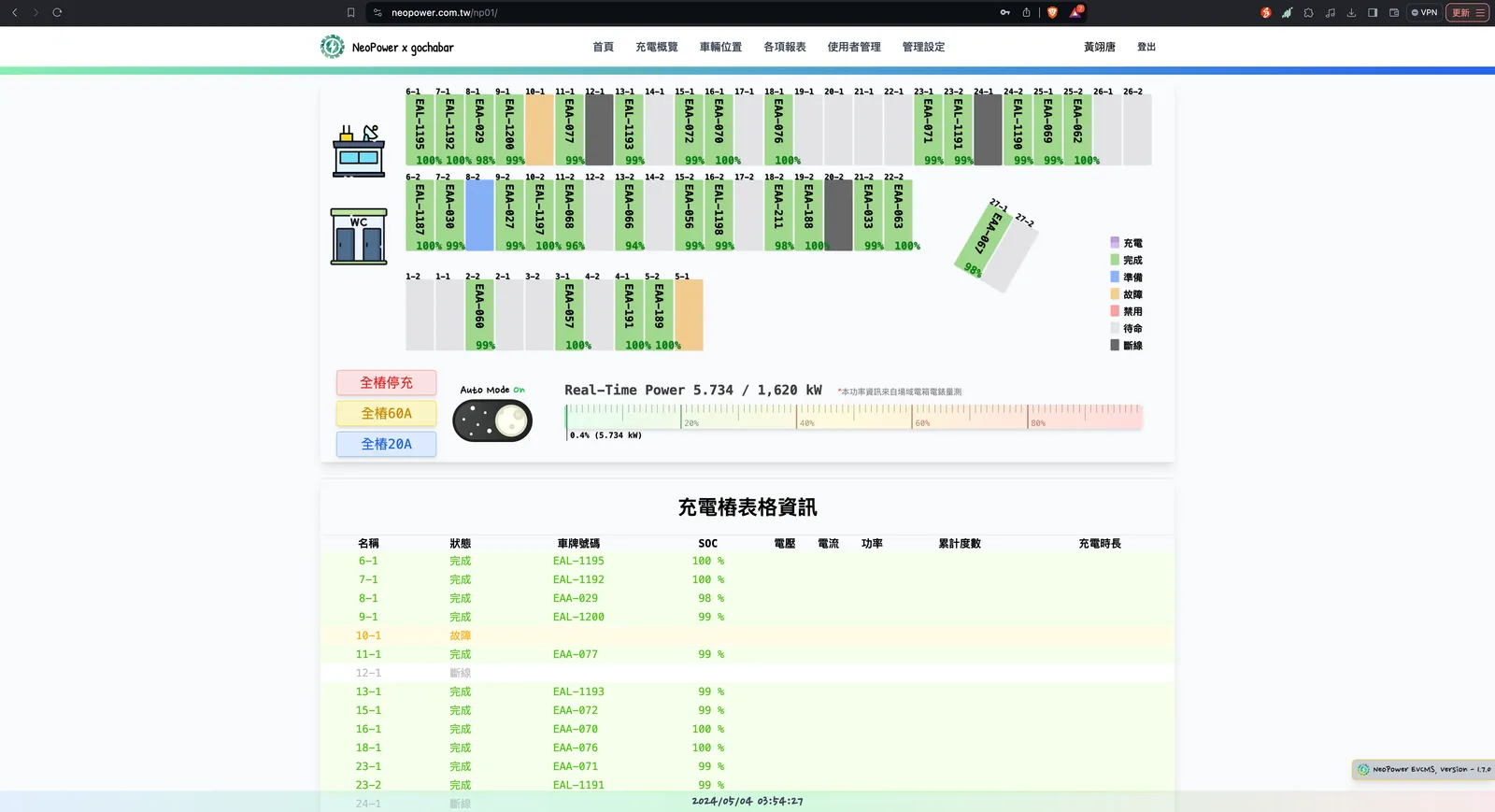Screen dimensions: 1495x812
Task: Click the NeoPower logo icon
Action: tap(332, 47)
